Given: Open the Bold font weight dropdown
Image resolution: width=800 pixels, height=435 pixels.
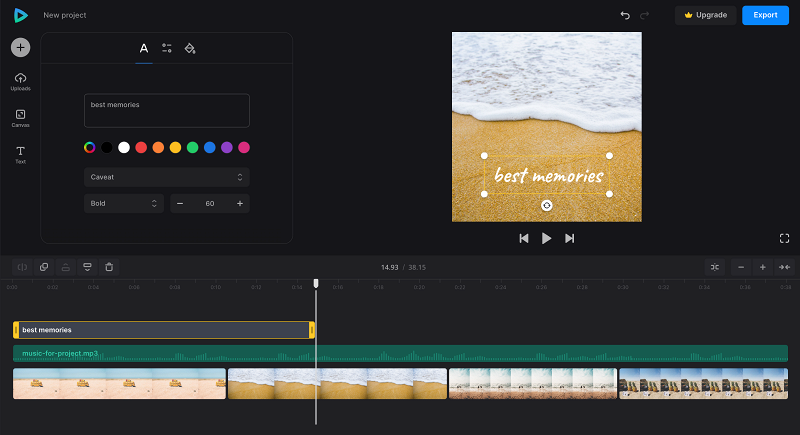Looking at the screenshot, I should [123, 203].
